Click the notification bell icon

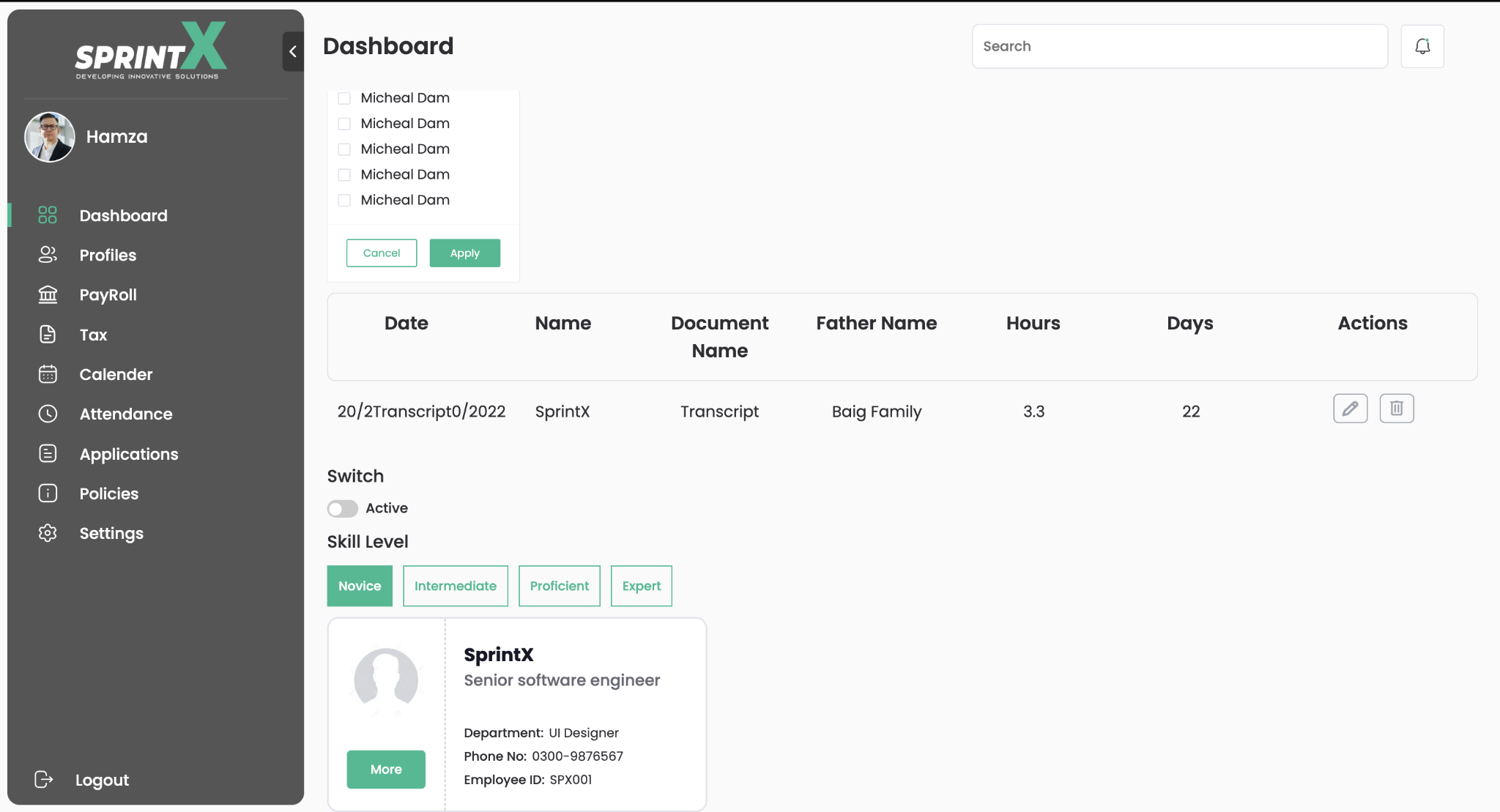coord(1422,46)
